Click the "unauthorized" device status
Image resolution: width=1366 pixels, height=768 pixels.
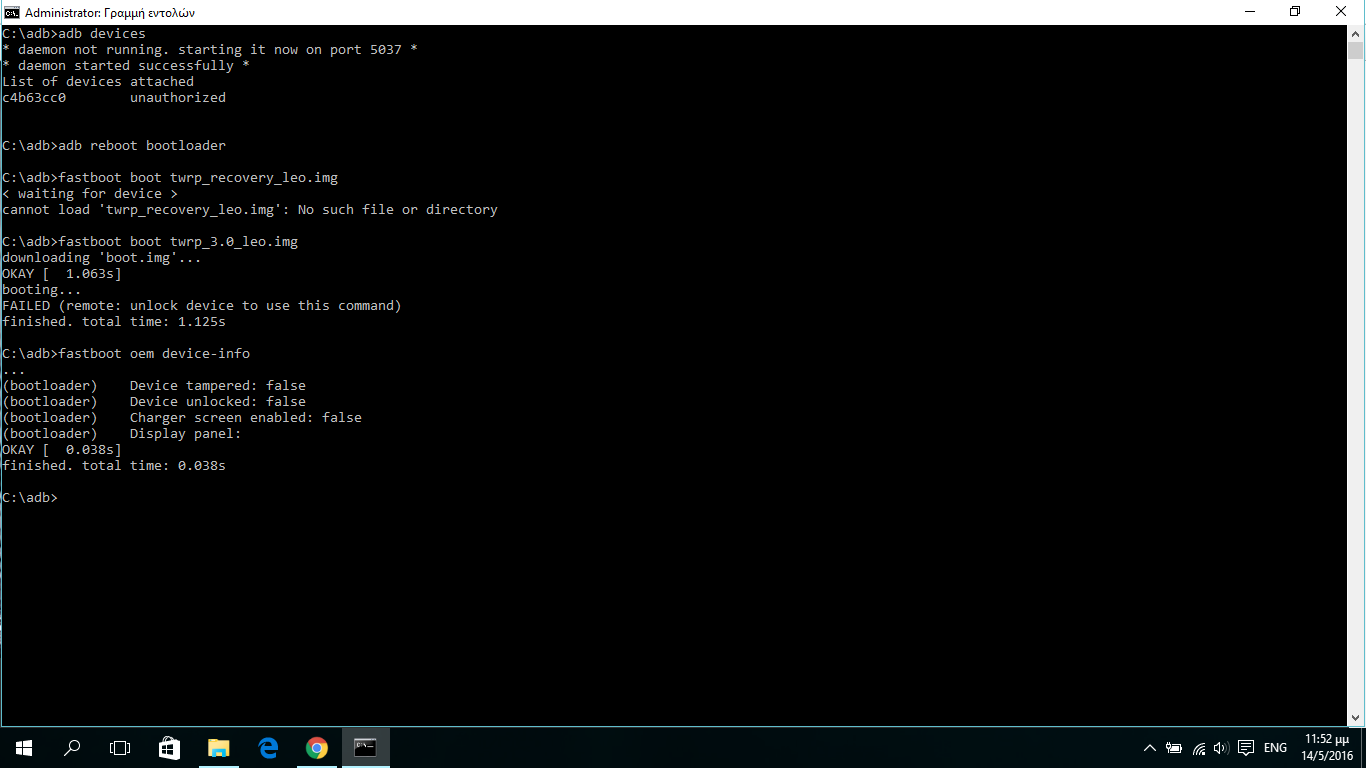click(x=178, y=98)
